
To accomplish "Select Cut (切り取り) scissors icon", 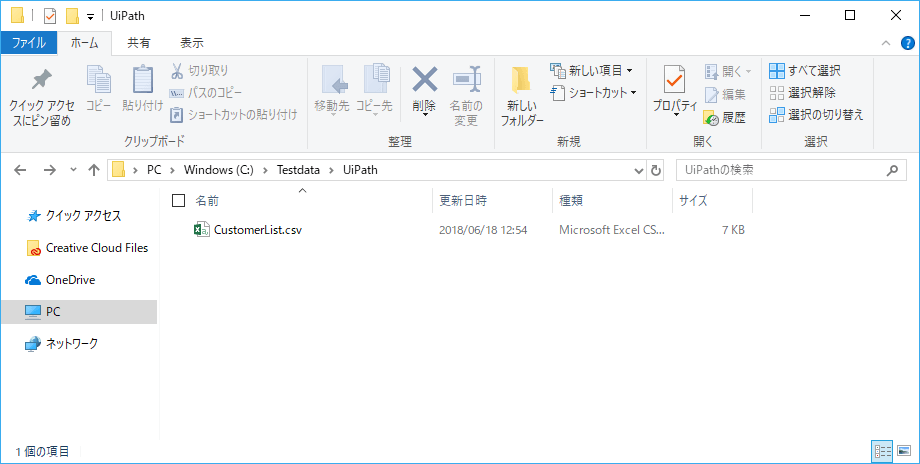I will click(x=177, y=71).
